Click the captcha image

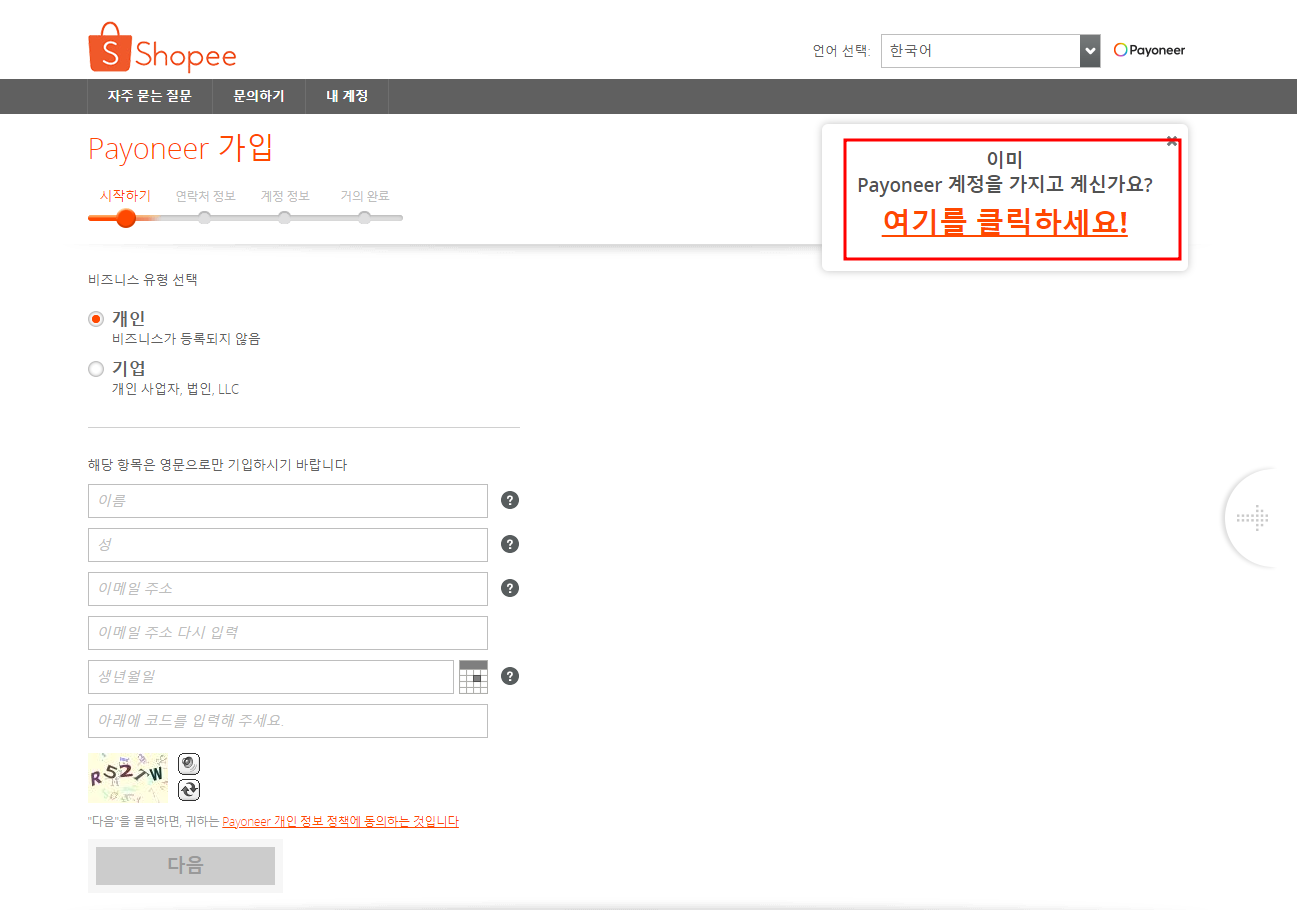128,777
